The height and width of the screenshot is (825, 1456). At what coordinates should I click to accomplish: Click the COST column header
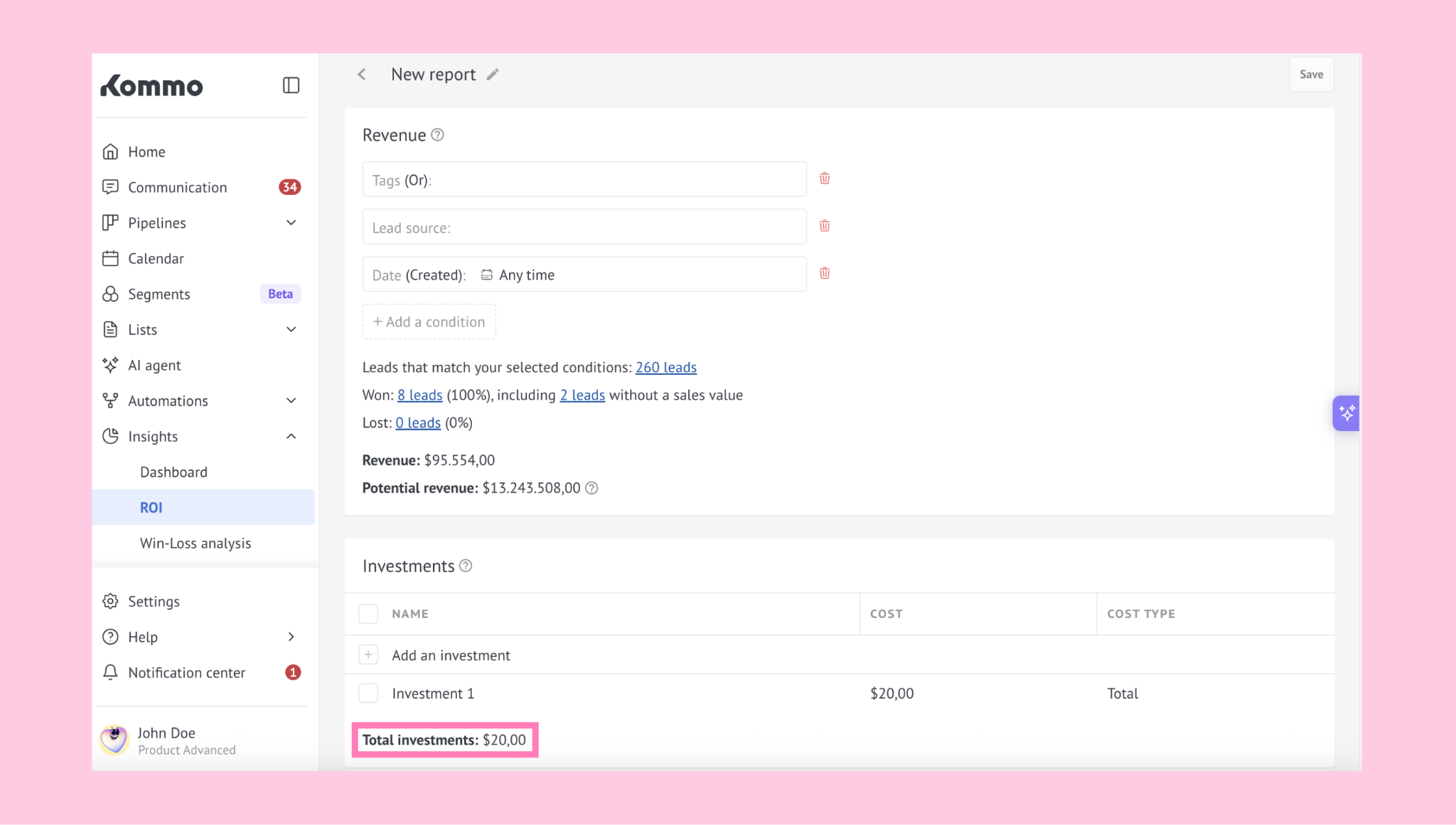tap(887, 614)
